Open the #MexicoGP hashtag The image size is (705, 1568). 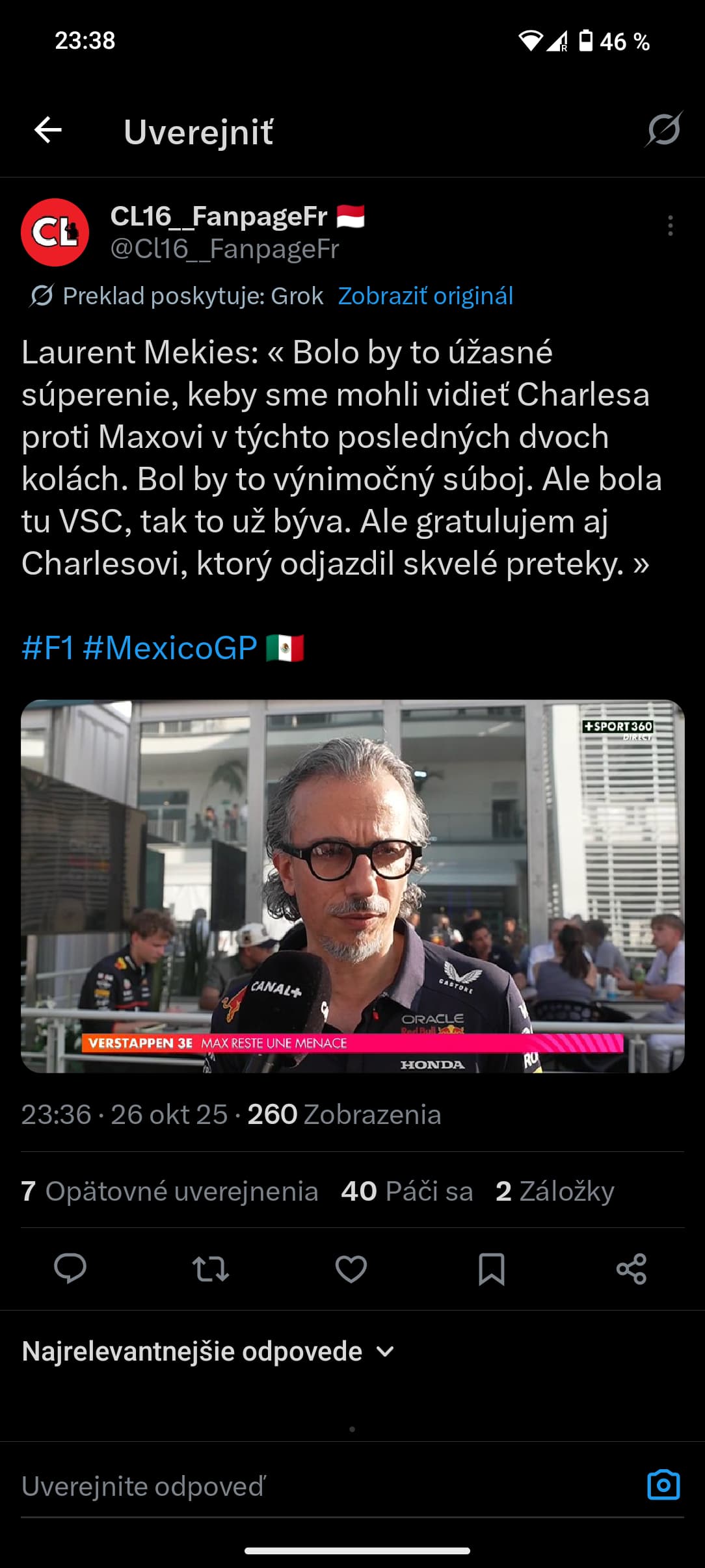pyautogui.click(x=170, y=647)
